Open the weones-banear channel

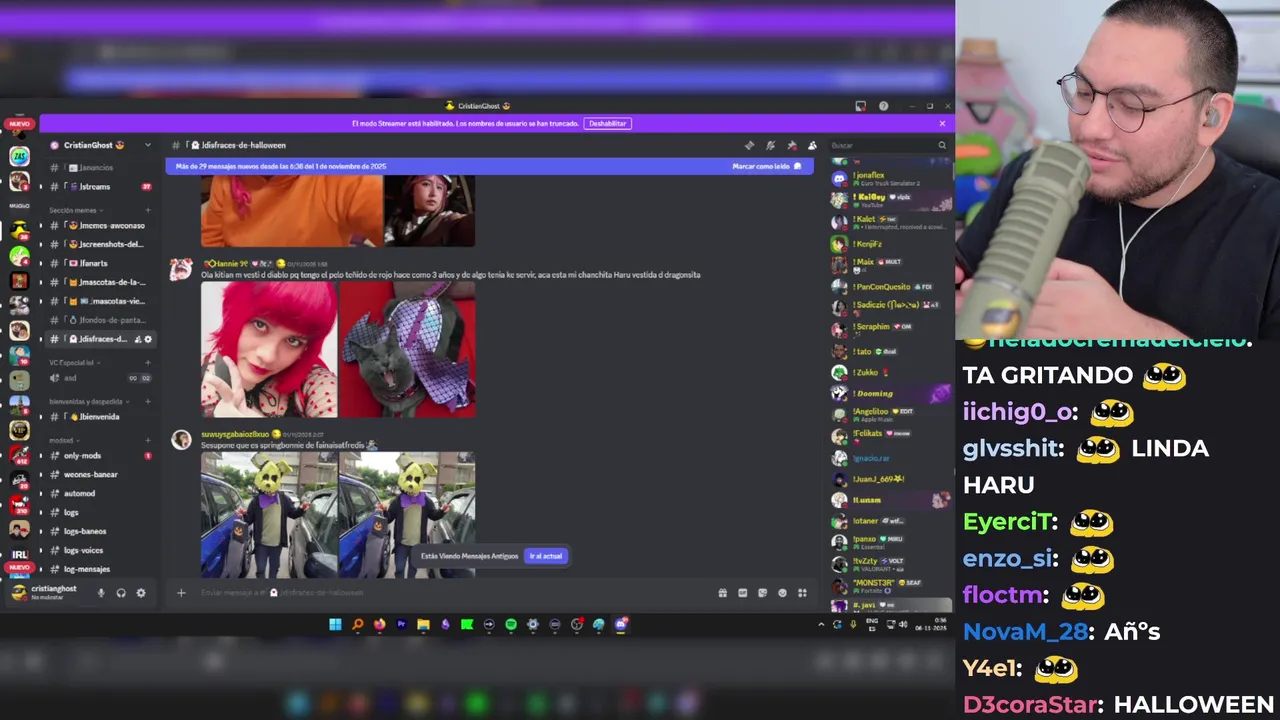coord(100,475)
